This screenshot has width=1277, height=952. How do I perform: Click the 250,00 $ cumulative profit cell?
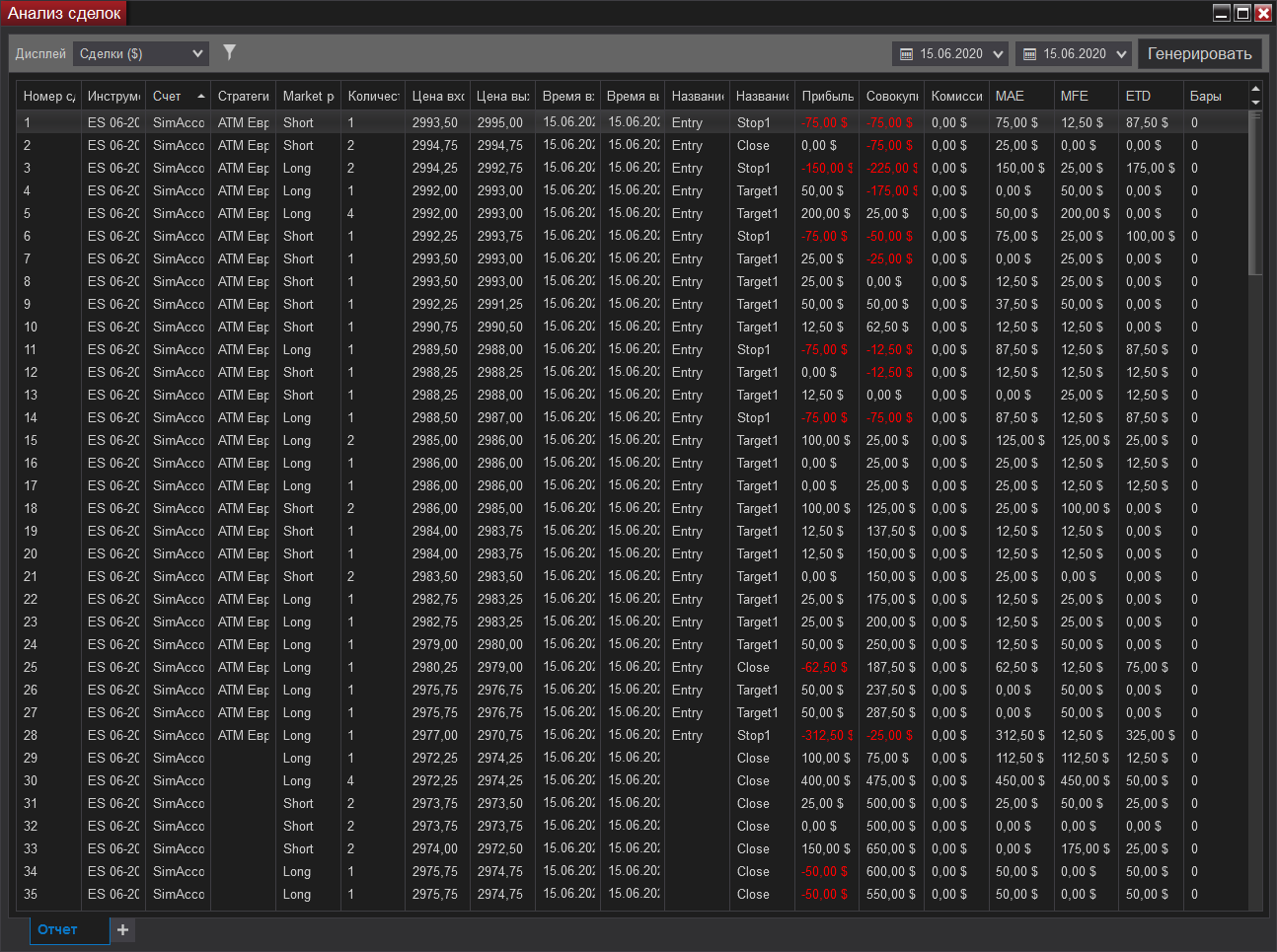pos(892,644)
